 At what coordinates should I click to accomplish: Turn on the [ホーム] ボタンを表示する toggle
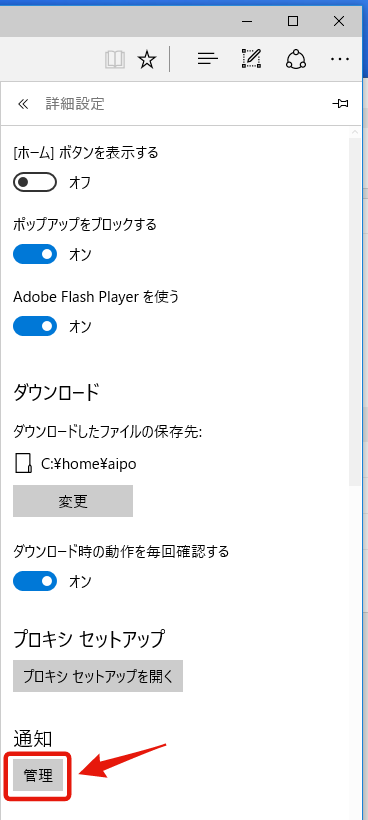coord(35,183)
